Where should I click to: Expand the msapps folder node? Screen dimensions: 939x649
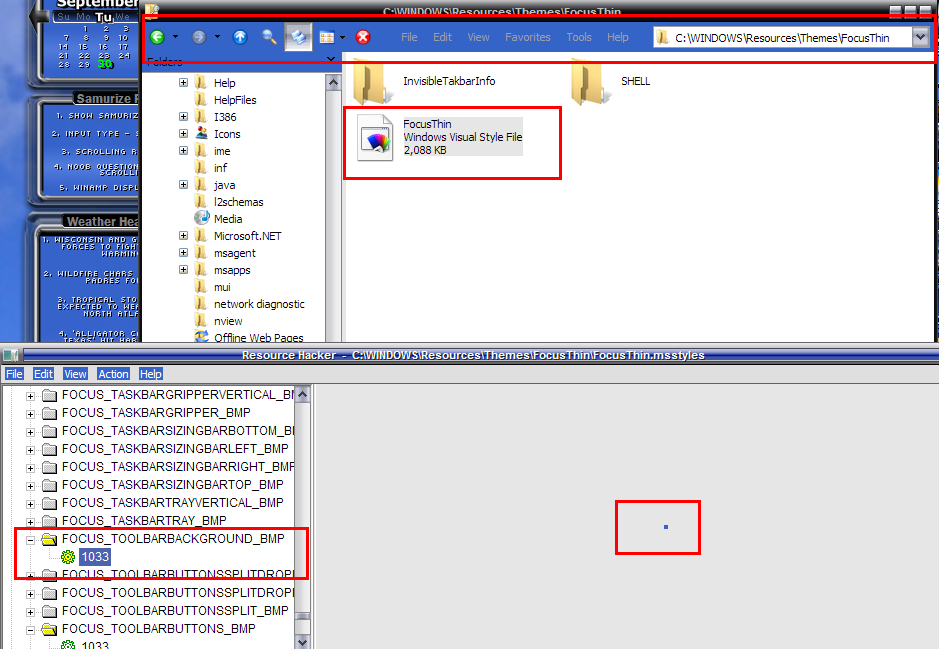[183, 269]
